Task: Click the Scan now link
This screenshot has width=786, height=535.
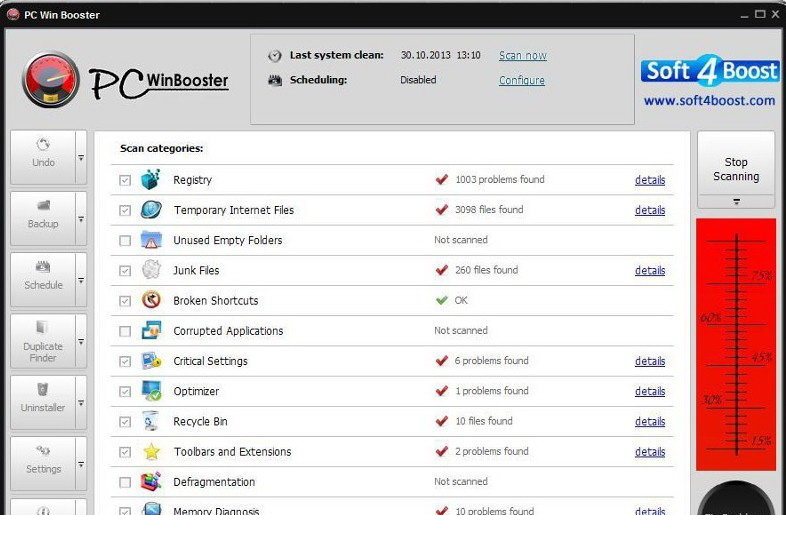Action: click(x=522, y=56)
